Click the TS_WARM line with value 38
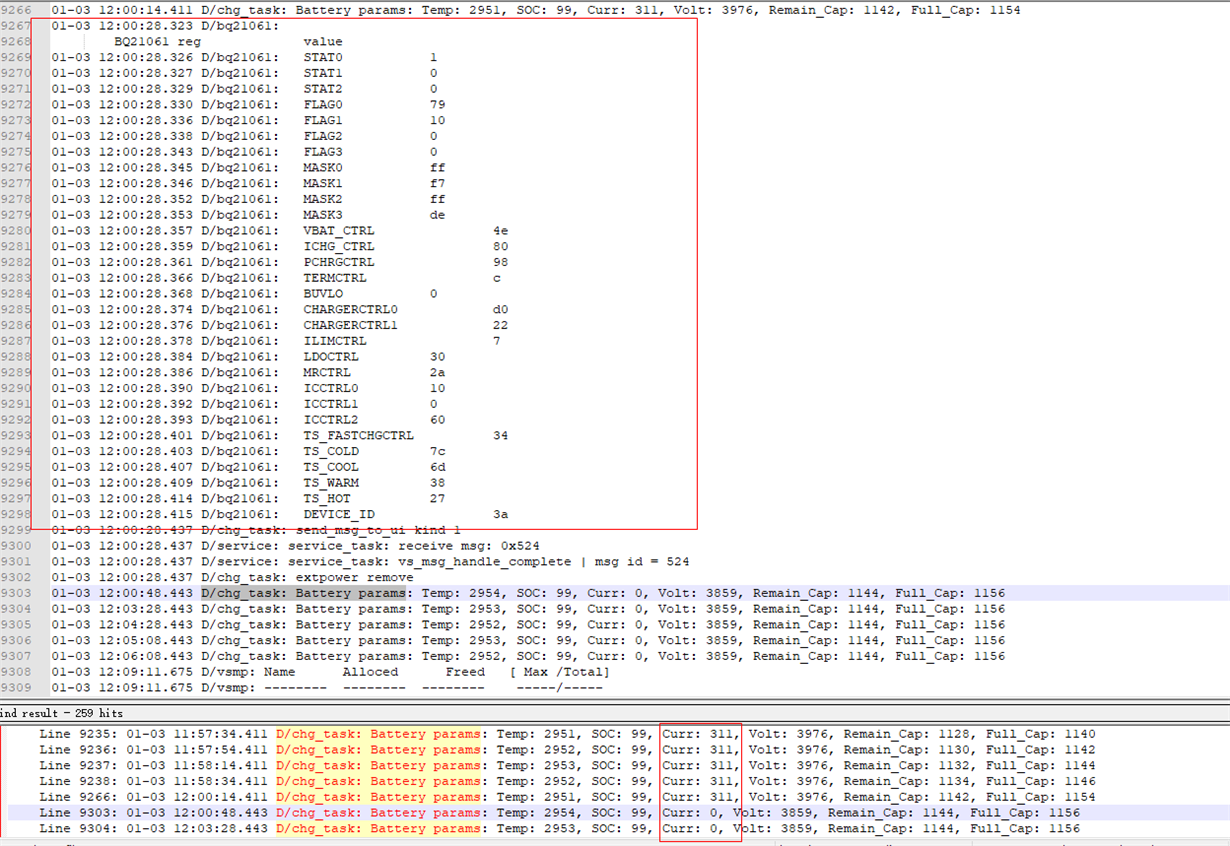 point(248,483)
